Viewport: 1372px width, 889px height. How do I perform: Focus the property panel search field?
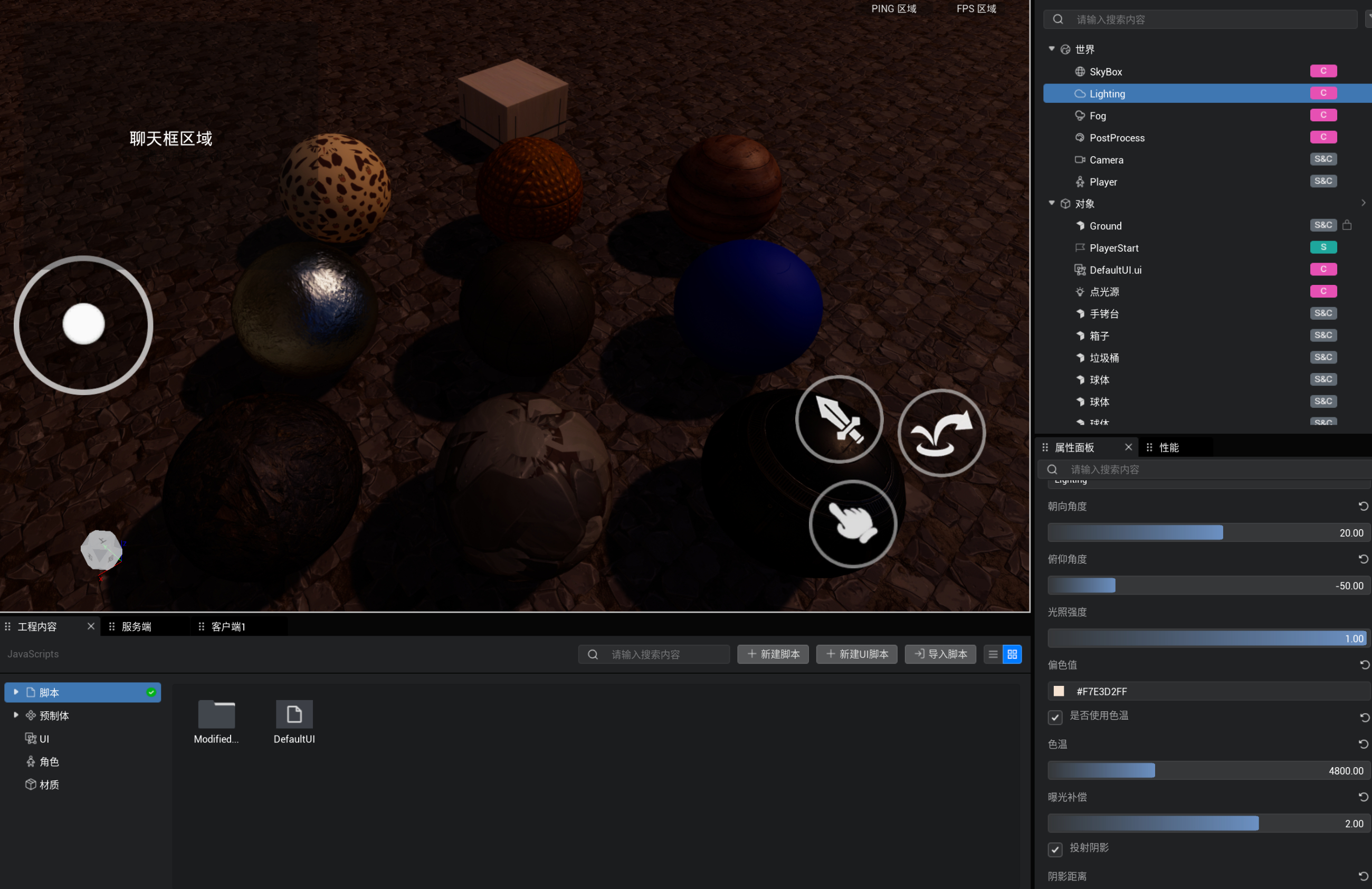point(1205,469)
